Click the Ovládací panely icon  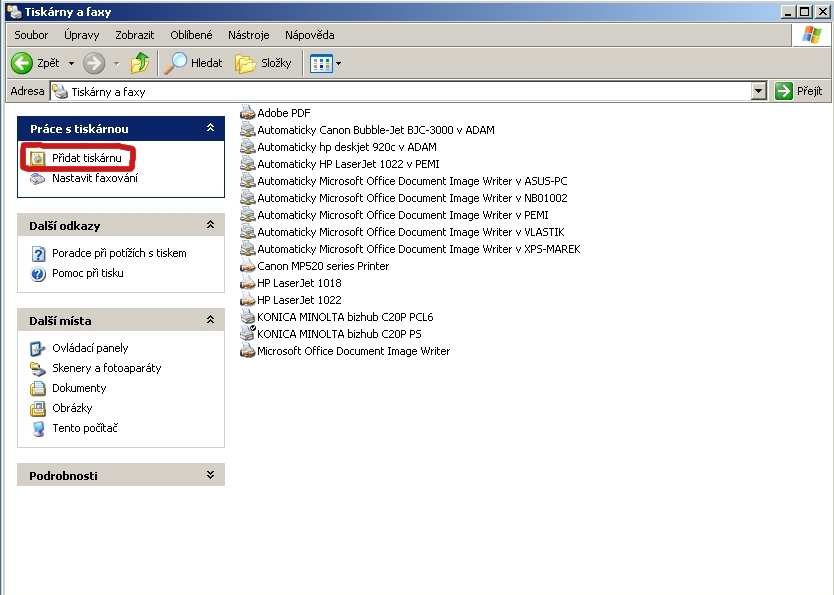click(x=37, y=349)
